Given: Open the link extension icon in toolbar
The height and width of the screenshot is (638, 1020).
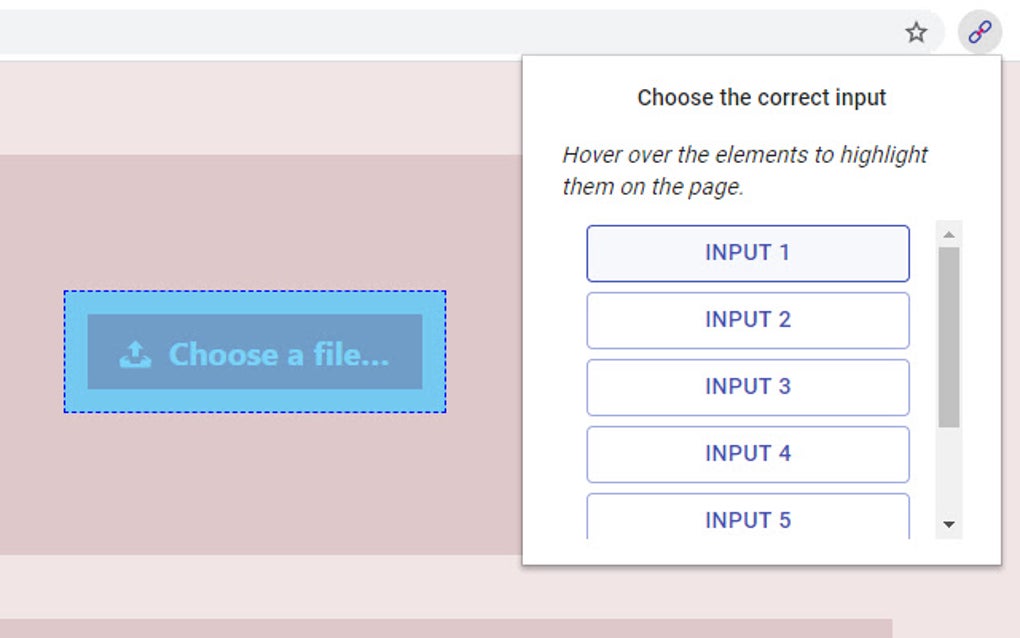Looking at the screenshot, I should click(x=979, y=33).
